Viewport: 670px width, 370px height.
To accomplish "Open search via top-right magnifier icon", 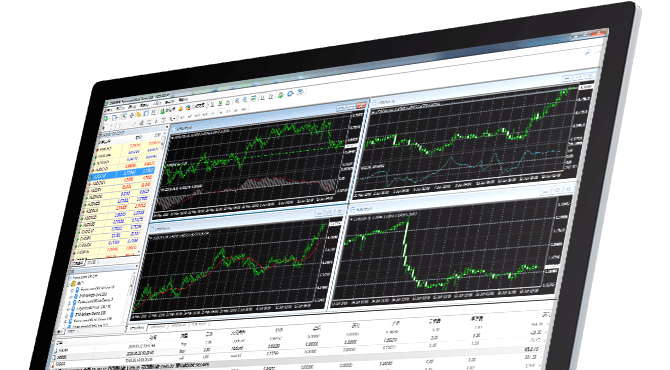I will tap(588, 52).
